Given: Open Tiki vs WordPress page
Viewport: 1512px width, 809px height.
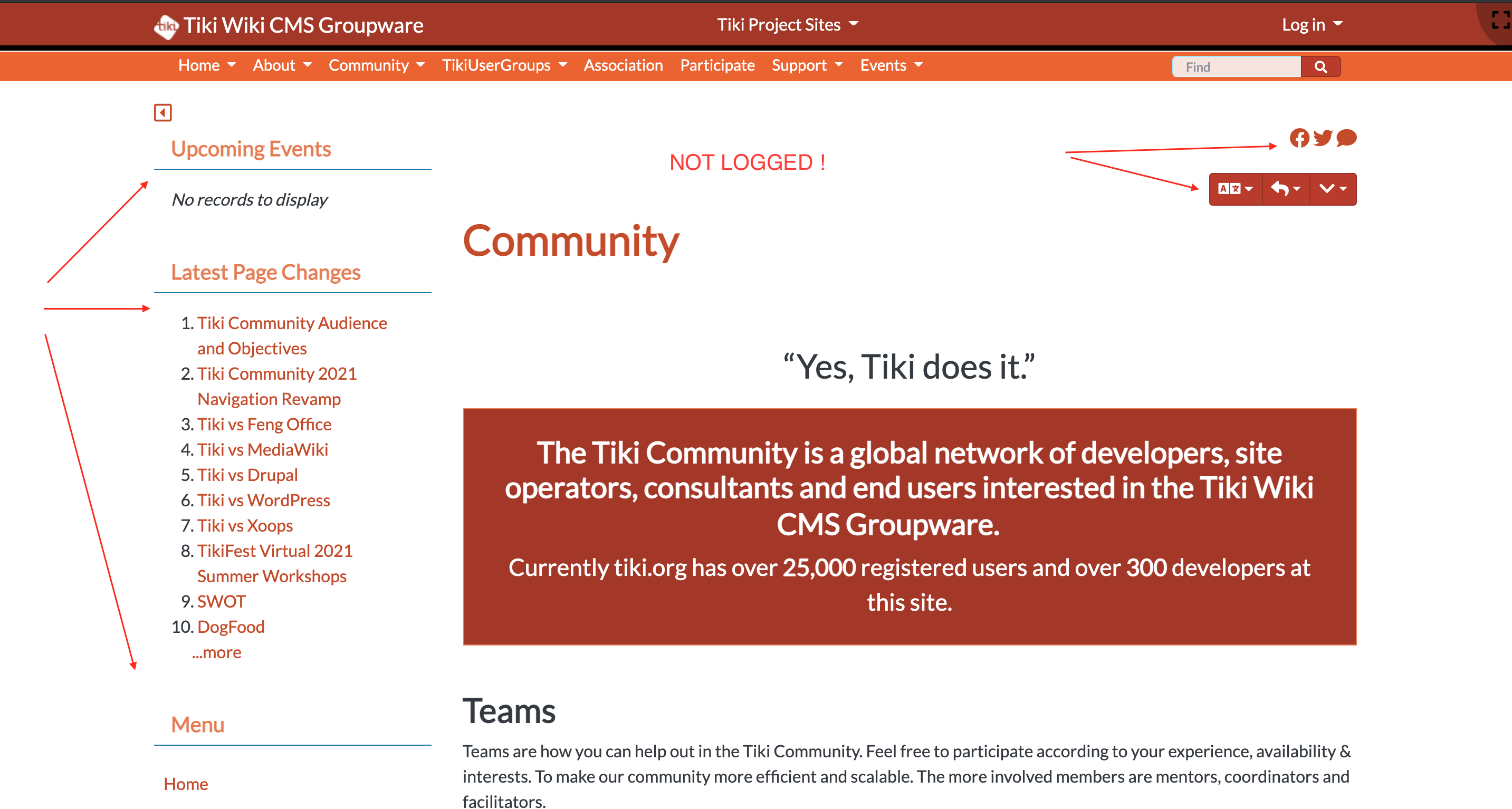Looking at the screenshot, I should (x=264, y=500).
